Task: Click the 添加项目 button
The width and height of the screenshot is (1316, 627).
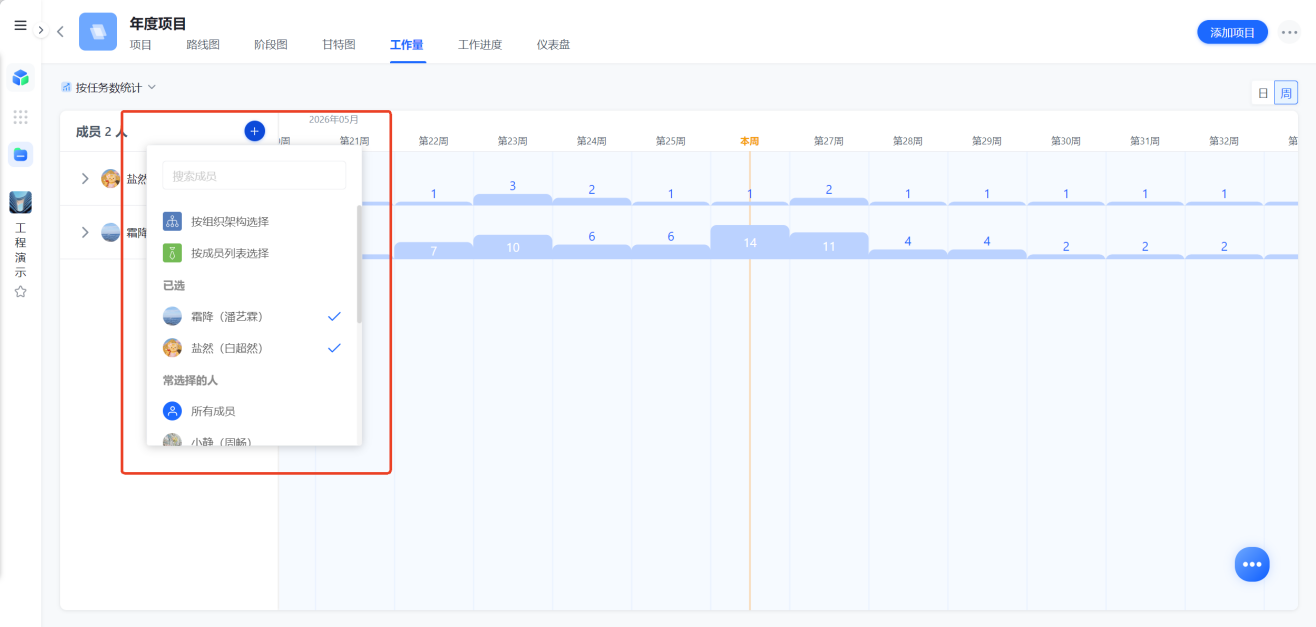Action: [x=1232, y=32]
